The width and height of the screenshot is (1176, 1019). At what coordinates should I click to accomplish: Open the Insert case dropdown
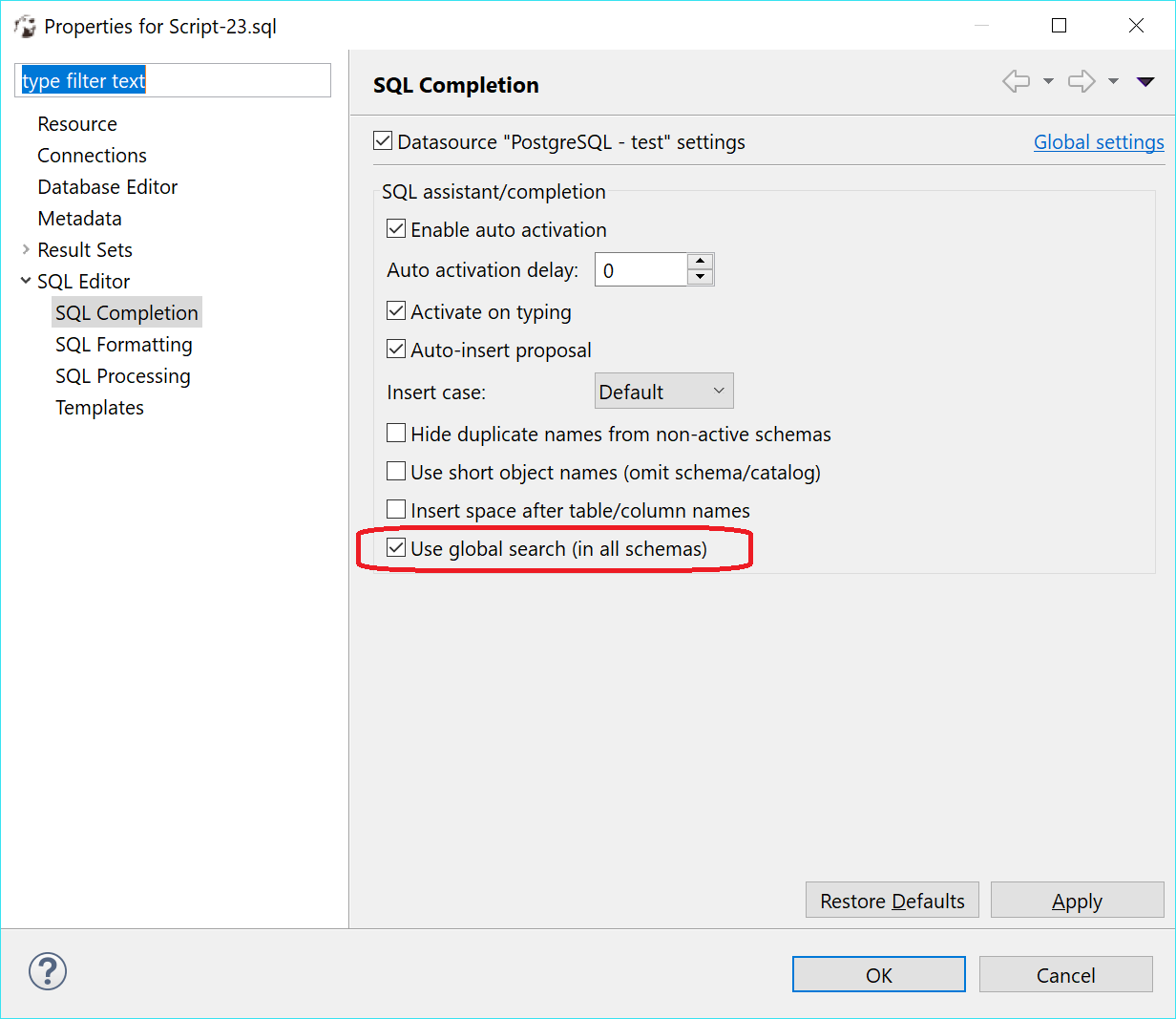(663, 390)
